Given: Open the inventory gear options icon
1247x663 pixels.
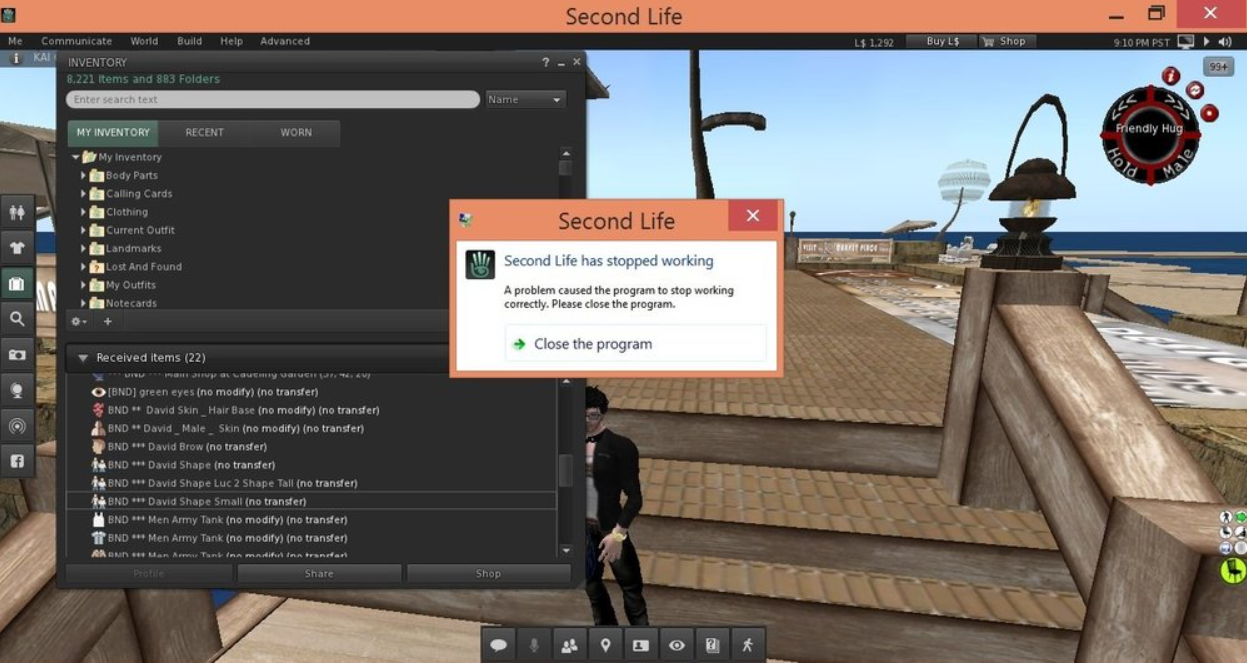Looking at the screenshot, I should [78, 322].
